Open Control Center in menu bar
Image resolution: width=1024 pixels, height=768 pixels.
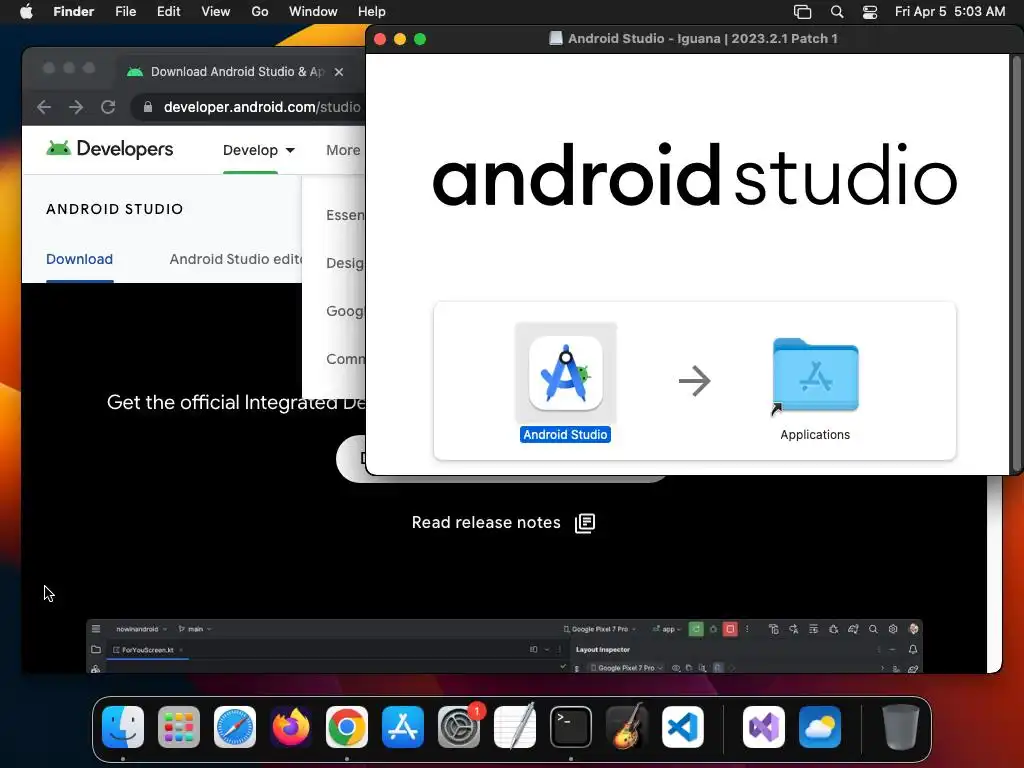pyautogui.click(x=870, y=12)
